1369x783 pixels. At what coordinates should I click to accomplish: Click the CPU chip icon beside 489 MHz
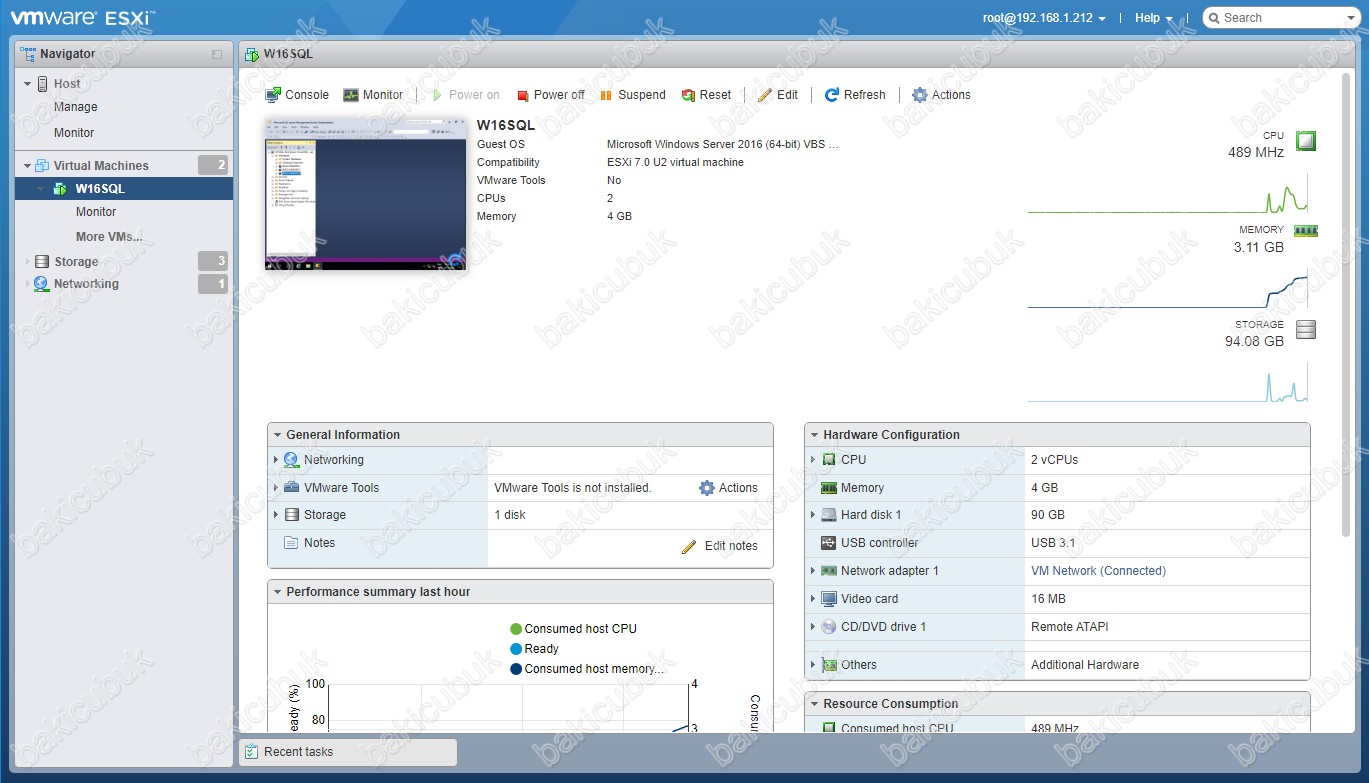(1305, 141)
